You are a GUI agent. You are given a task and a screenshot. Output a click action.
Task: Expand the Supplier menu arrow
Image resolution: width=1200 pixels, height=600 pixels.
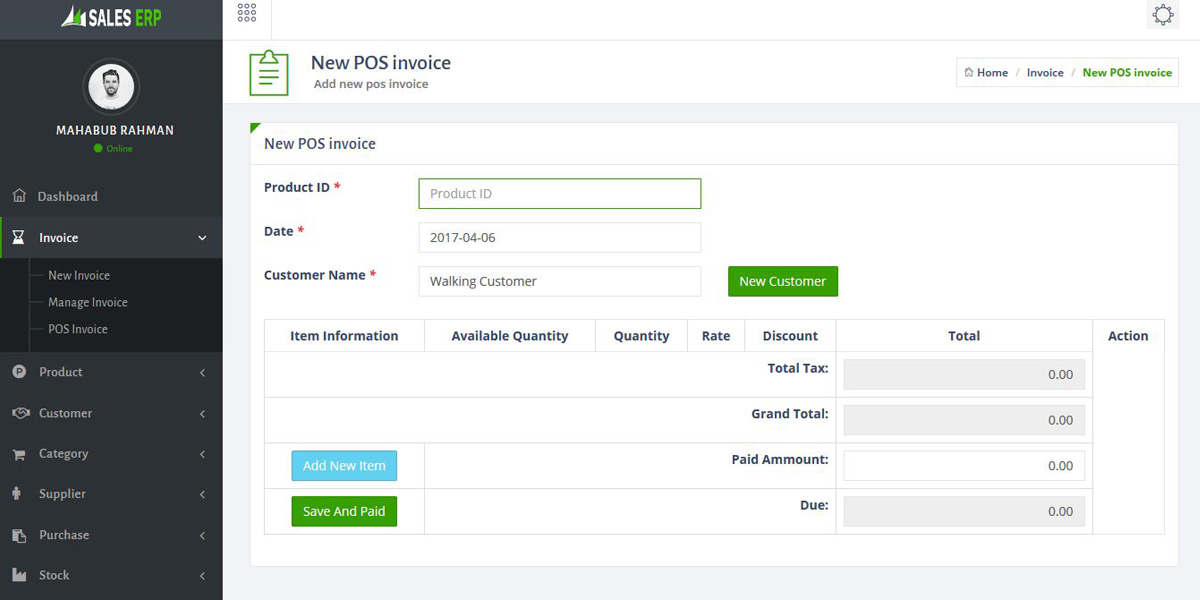pos(202,494)
